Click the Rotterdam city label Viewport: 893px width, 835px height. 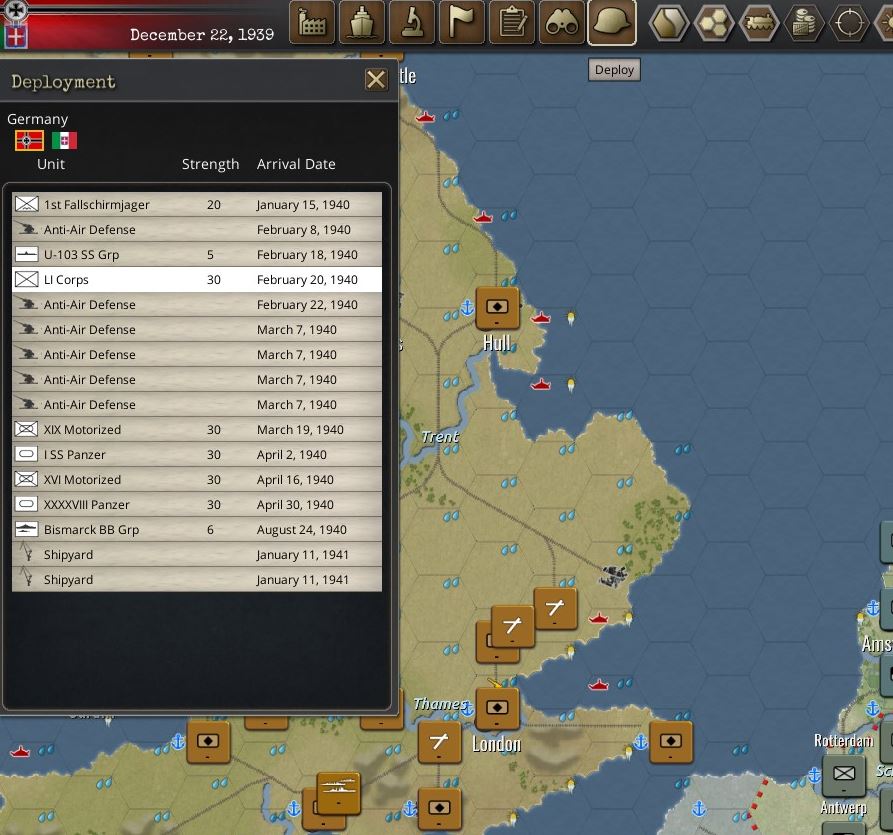tap(843, 740)
